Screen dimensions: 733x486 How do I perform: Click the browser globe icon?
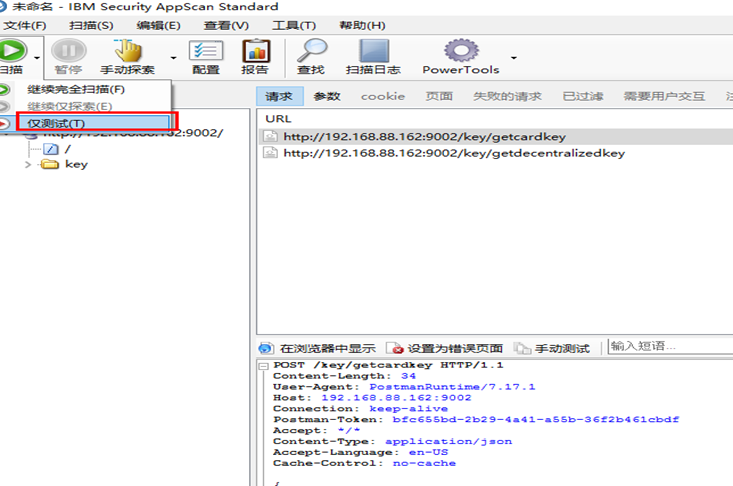266,349
